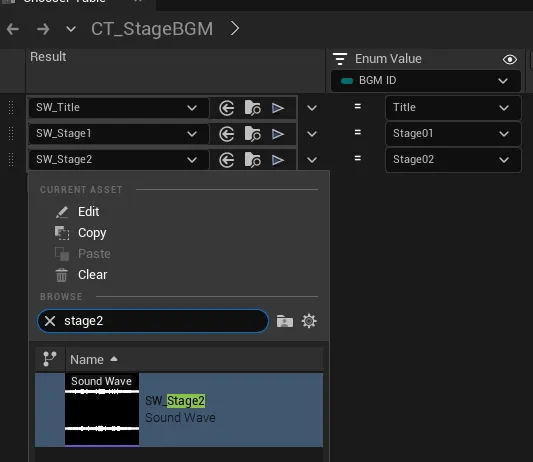533x462 pixels.
Task: Open the Stage02 enum value dropdown
Action: click(x=453, y=159)
